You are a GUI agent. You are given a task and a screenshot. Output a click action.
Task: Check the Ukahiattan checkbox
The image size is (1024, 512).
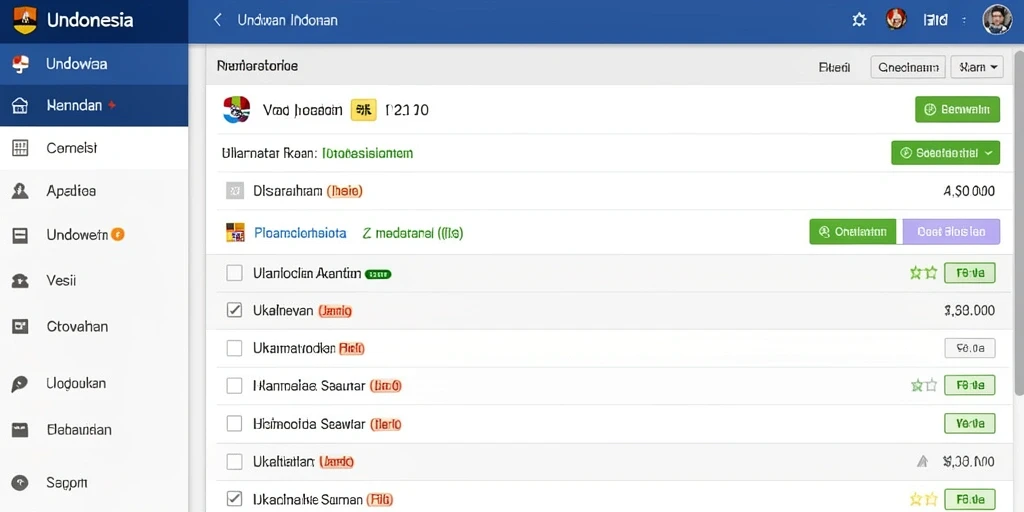point(234,462)
